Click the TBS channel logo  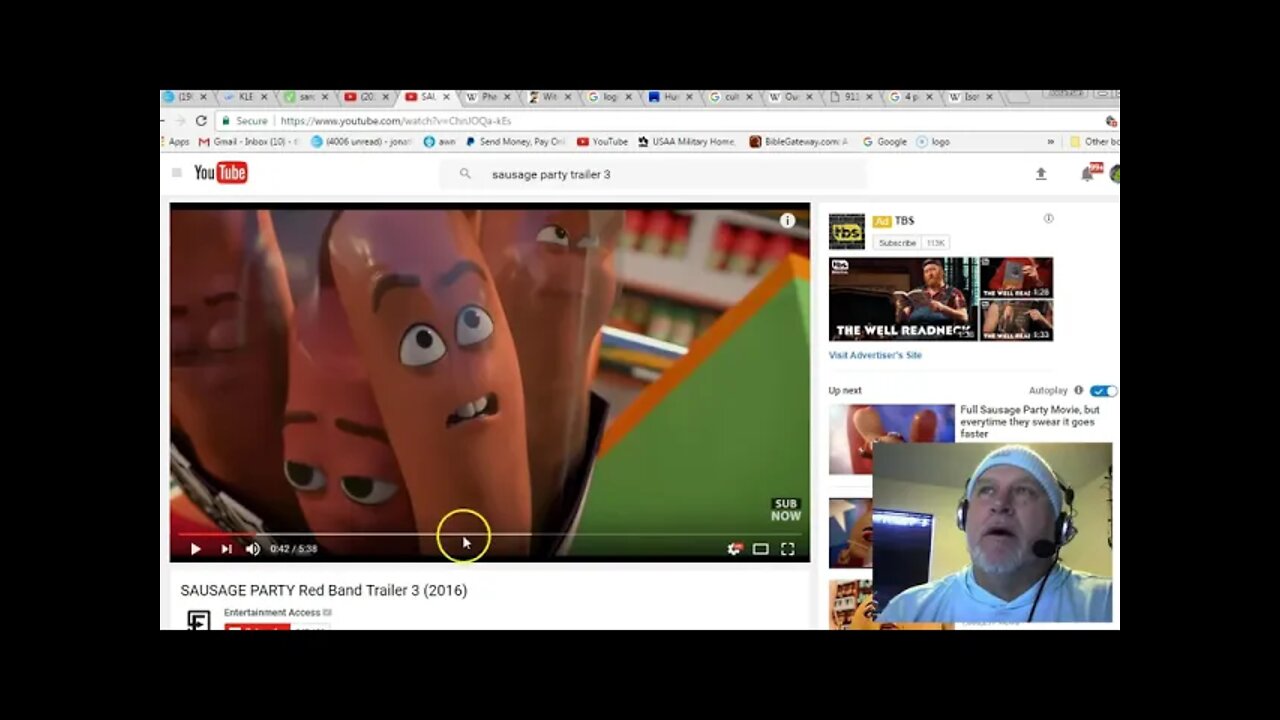(847, 231)
